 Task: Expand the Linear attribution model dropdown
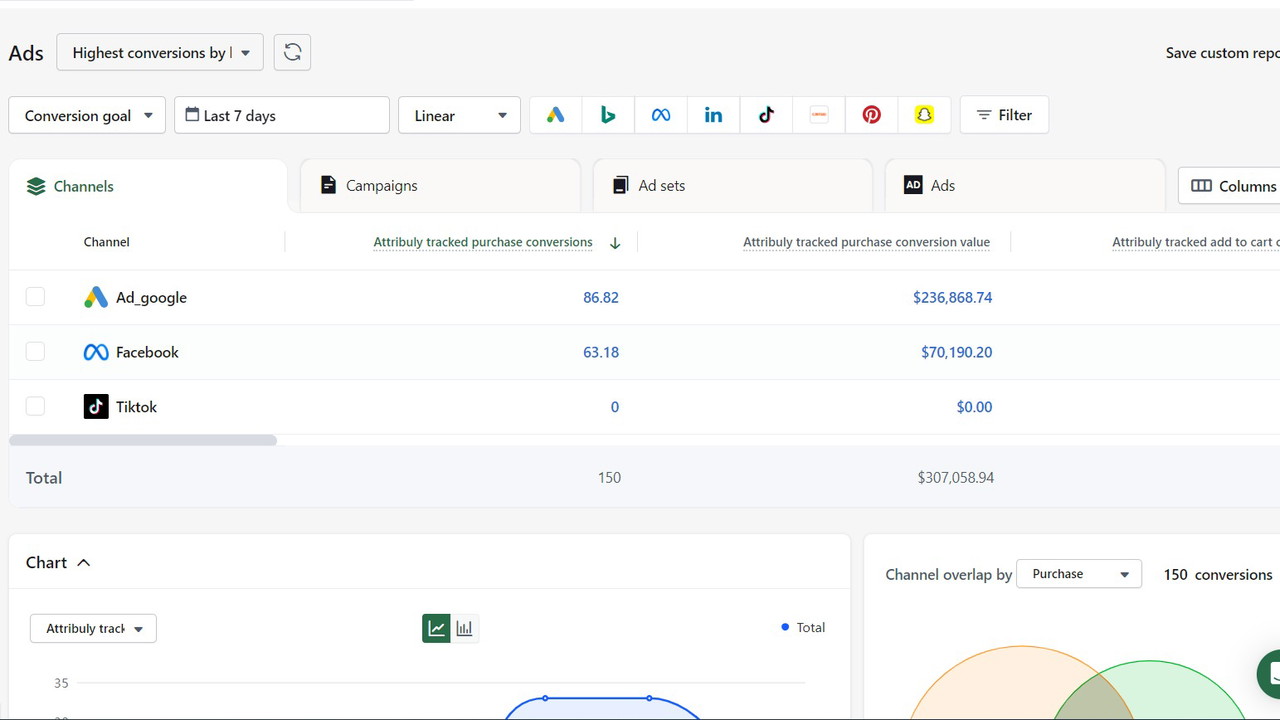(x=459, y=115)
